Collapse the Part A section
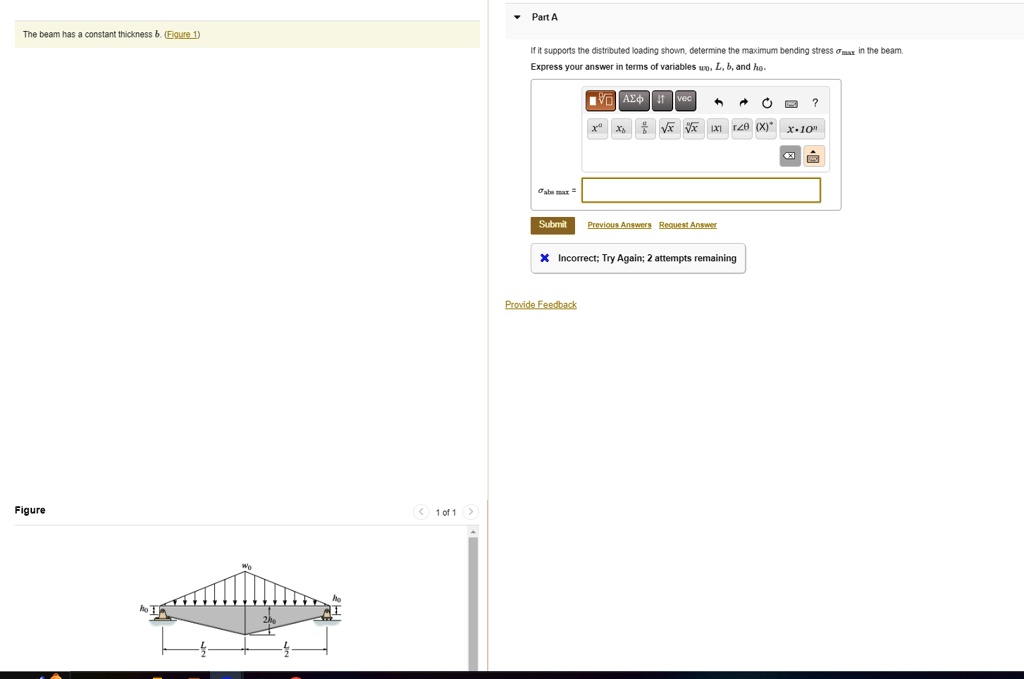This screenshot has height=679, width=1024. point(517,17)
